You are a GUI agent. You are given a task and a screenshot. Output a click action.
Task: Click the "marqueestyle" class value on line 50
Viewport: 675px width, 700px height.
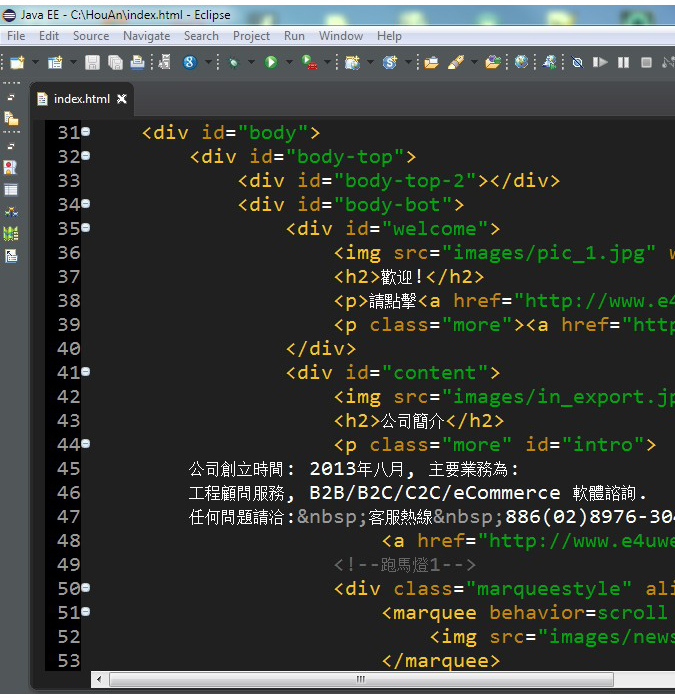click(549, 589)
